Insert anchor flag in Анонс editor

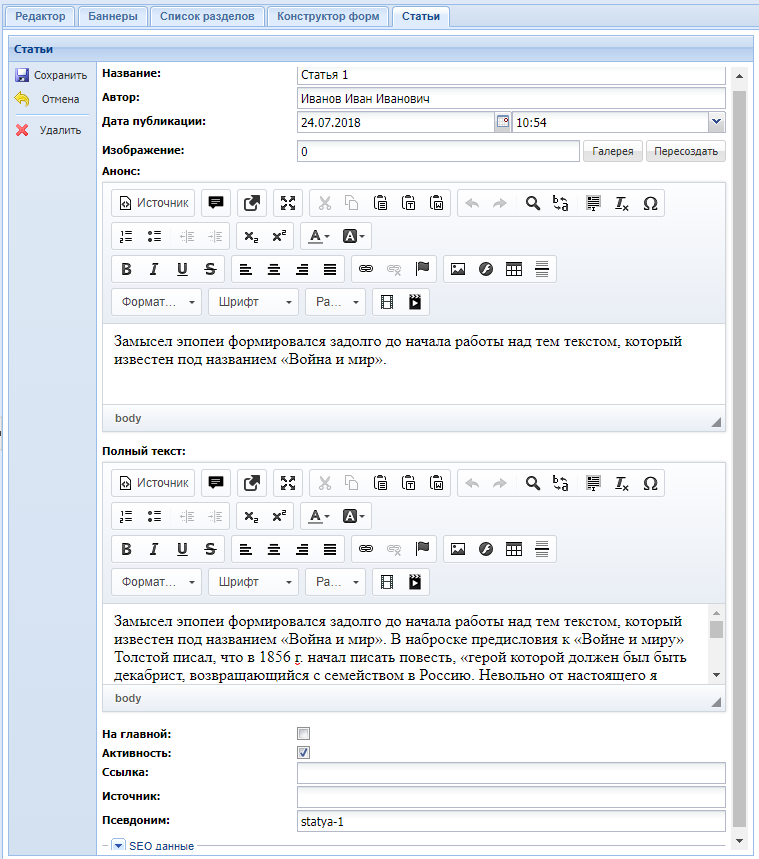click(x=422, y=269)
